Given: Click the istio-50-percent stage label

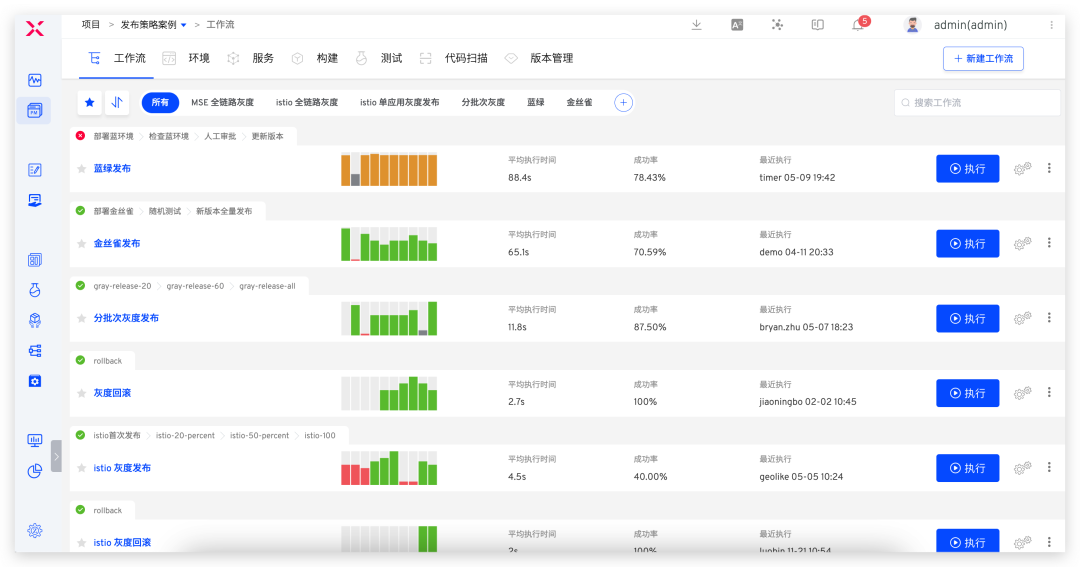Looking at the screenshot, I should (260, 435).
